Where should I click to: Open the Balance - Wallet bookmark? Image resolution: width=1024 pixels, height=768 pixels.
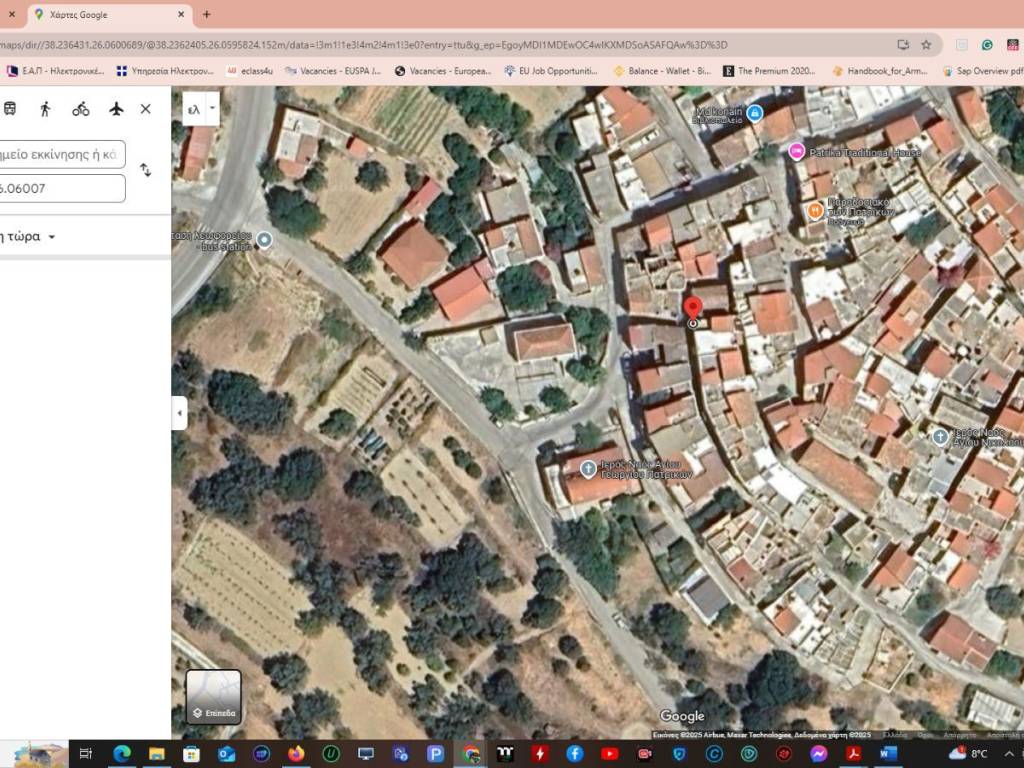(661, 71)
